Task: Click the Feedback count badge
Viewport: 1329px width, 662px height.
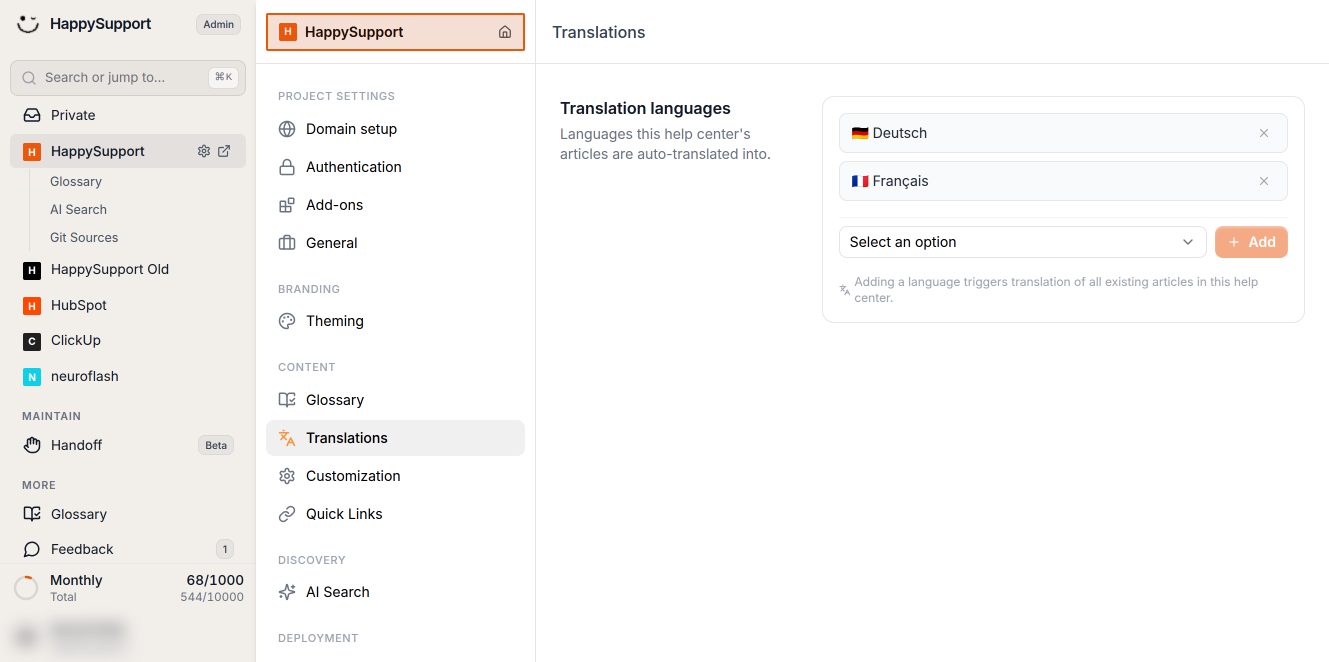Action: (225, 549)
